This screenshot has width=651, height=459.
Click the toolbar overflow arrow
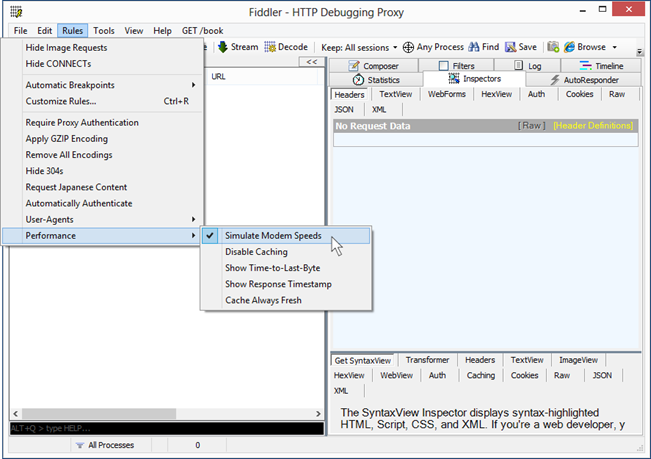[x=640, y=52]
